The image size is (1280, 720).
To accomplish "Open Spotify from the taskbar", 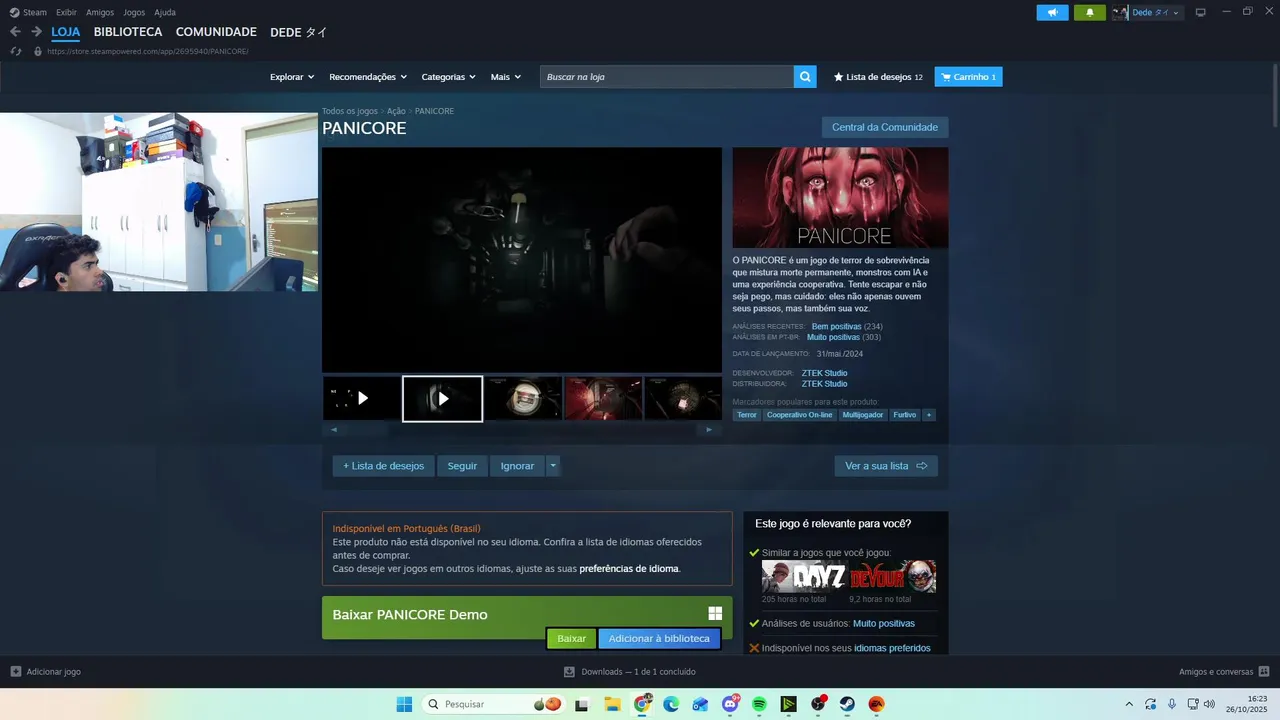I will click(x=759, y=704).
